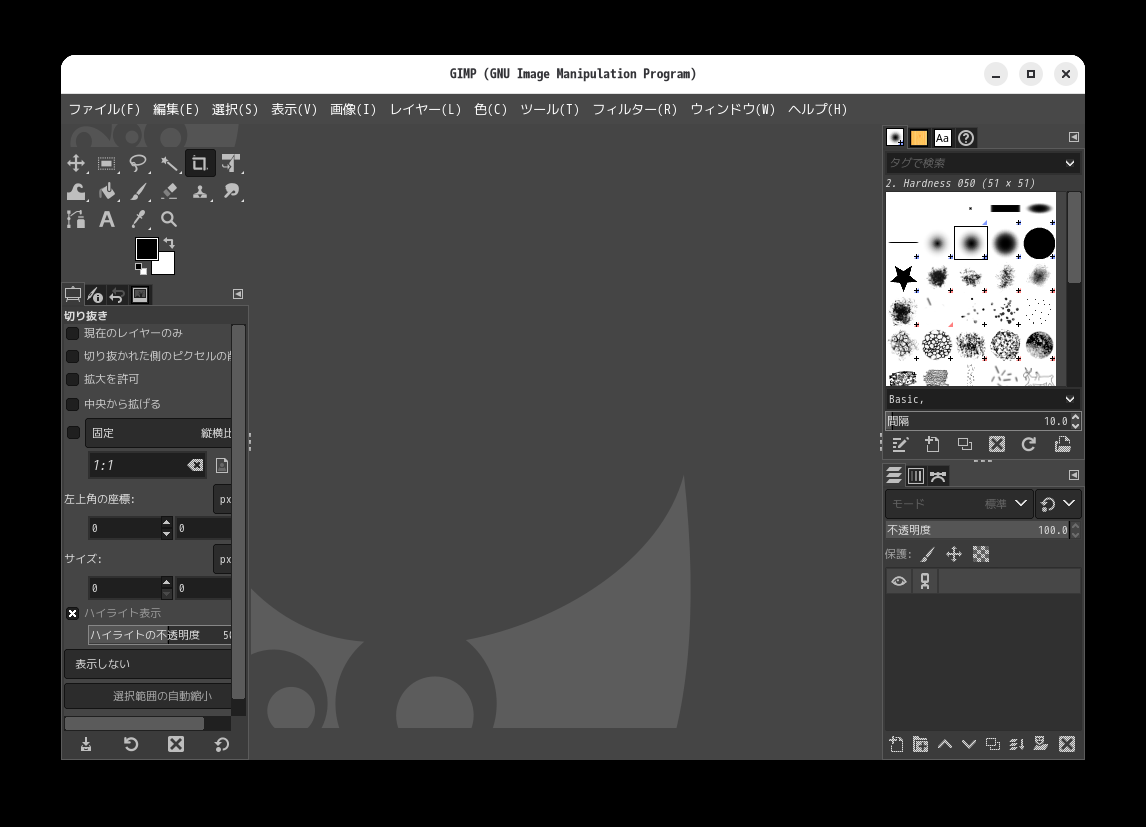Select the Free Select lasso tool

(x=138, y=164)
